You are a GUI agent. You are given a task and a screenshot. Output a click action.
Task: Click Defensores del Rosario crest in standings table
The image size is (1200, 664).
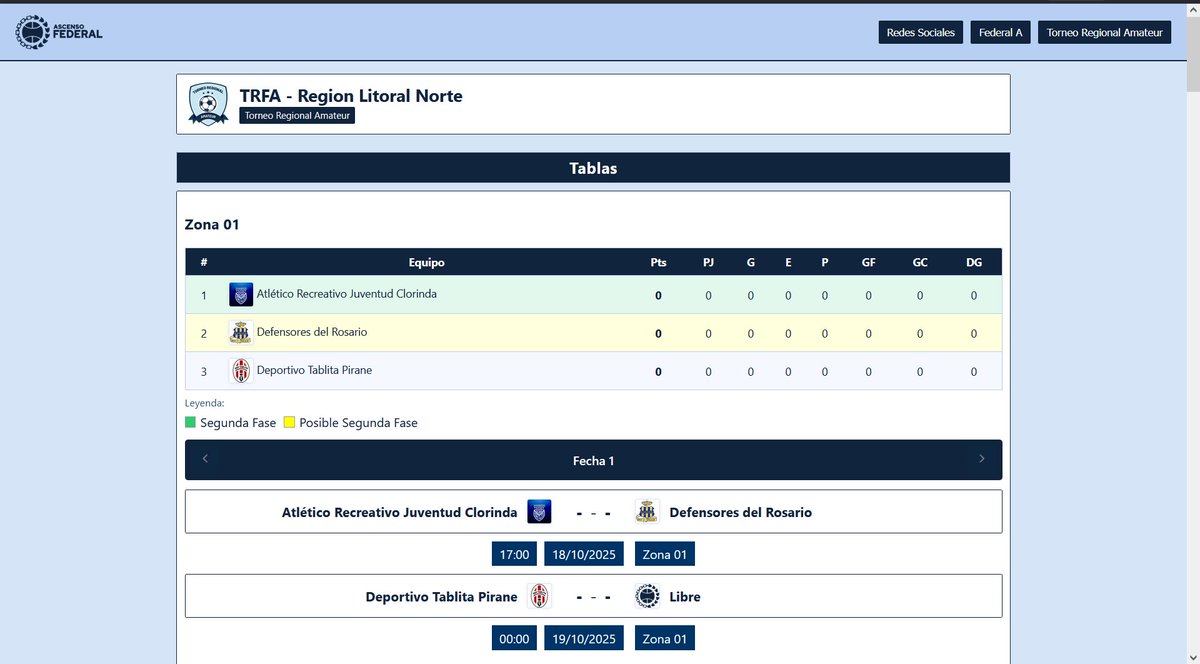pos(240,332)
